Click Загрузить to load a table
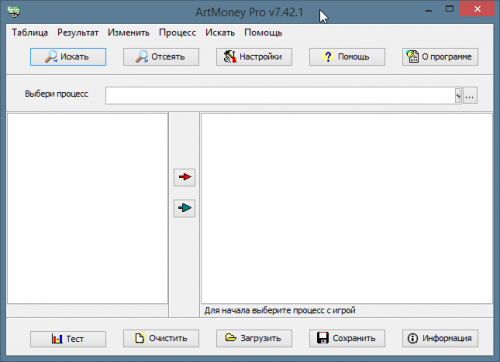 (254, 338)
